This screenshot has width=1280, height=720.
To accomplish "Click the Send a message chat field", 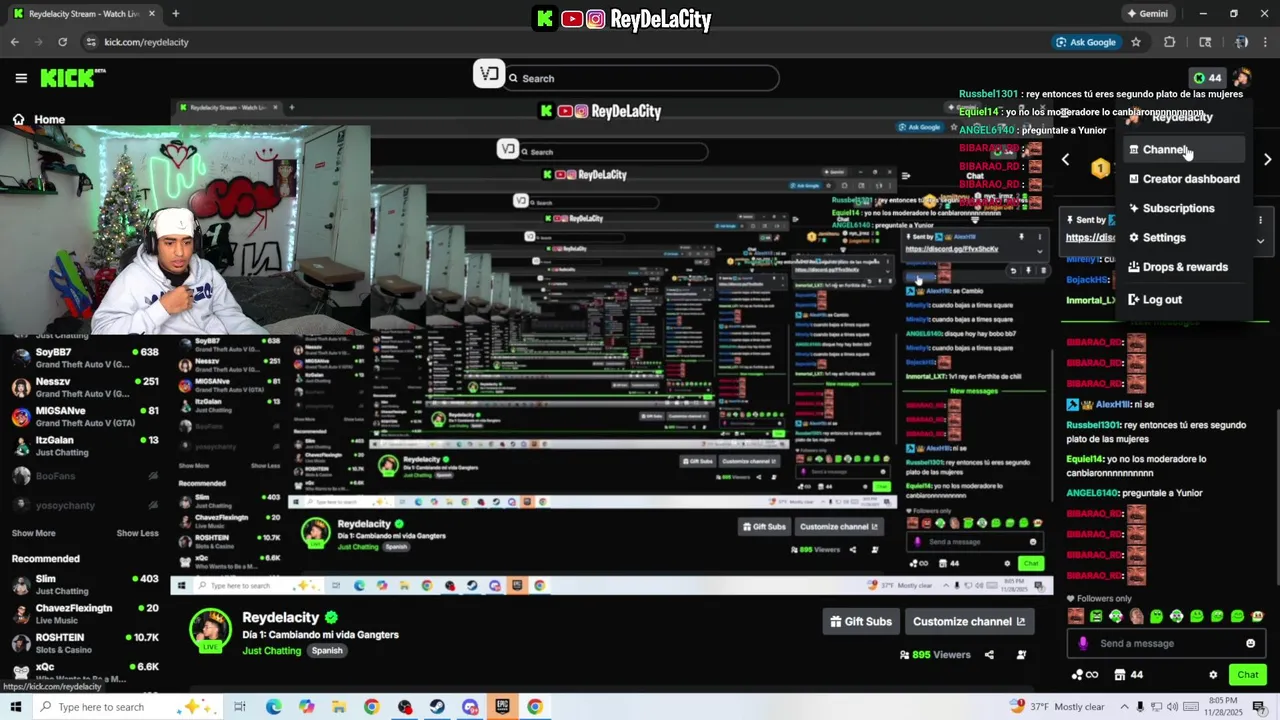I will point(1165,643).
